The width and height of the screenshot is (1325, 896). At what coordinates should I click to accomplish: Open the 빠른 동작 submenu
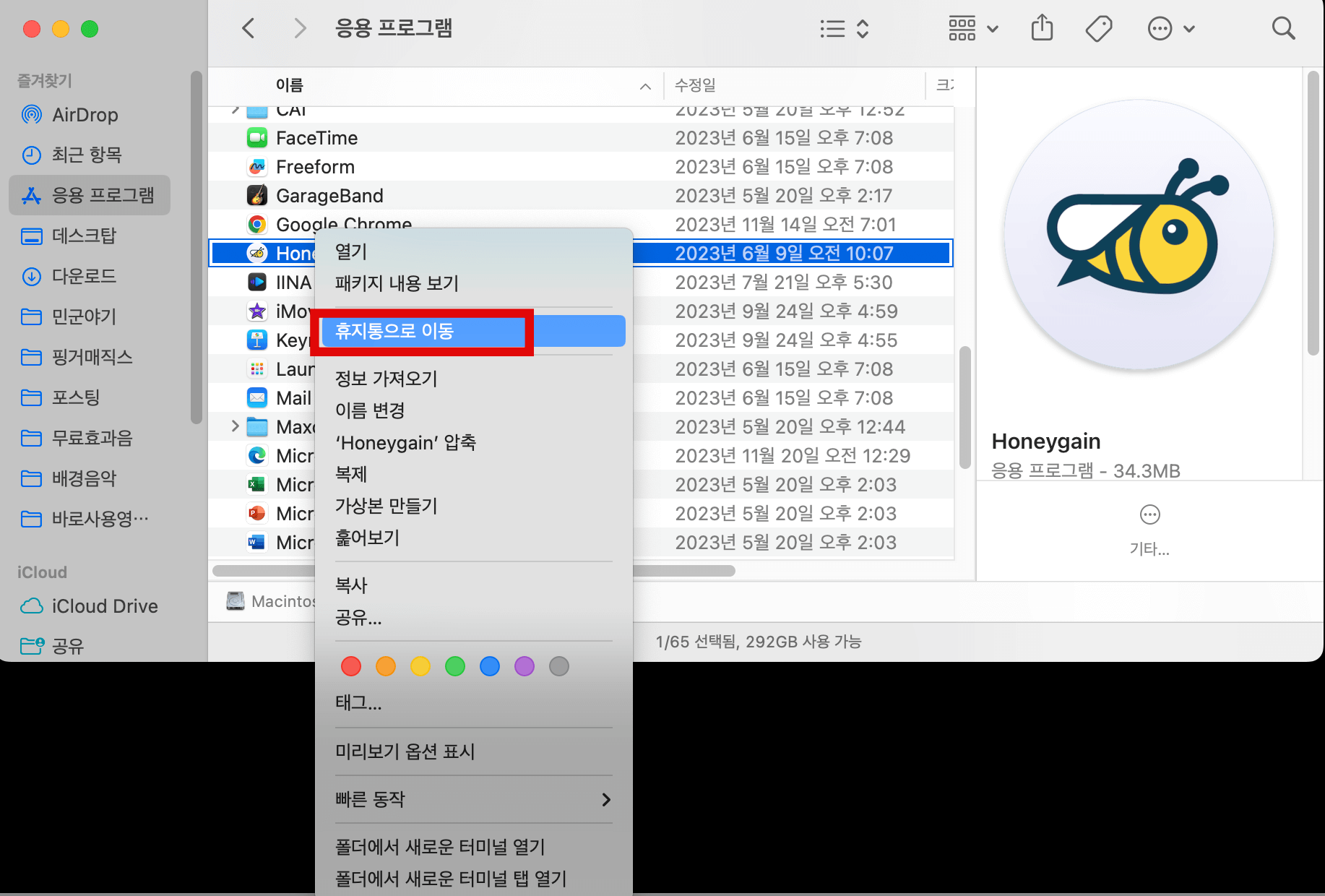[474, 799]
